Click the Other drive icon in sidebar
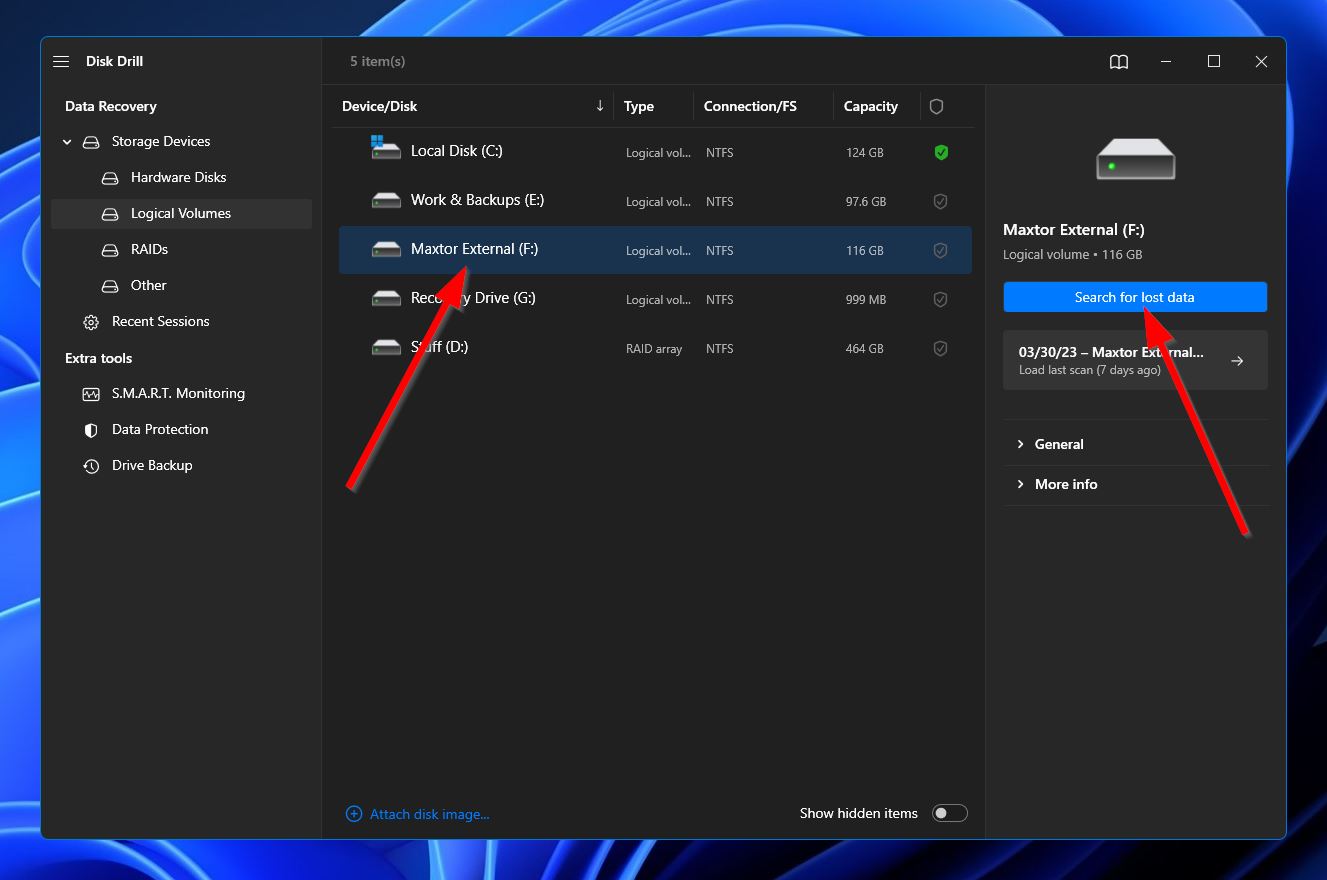The height and width of the screenshot is (880, 1327). tap(110, 286)
